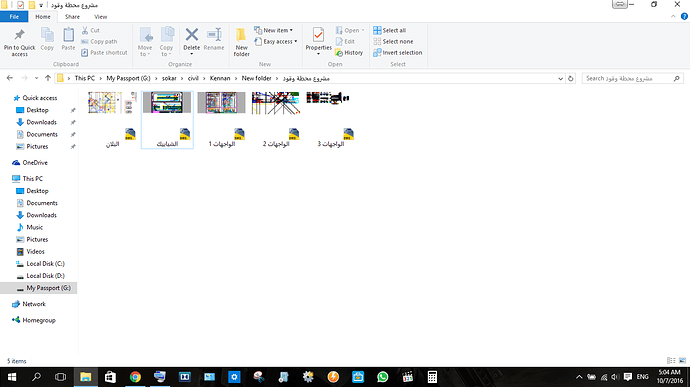Open Local Disk (C:)
Screen dimensions: 690x387
pyautogui.click(x=45, y=263)
